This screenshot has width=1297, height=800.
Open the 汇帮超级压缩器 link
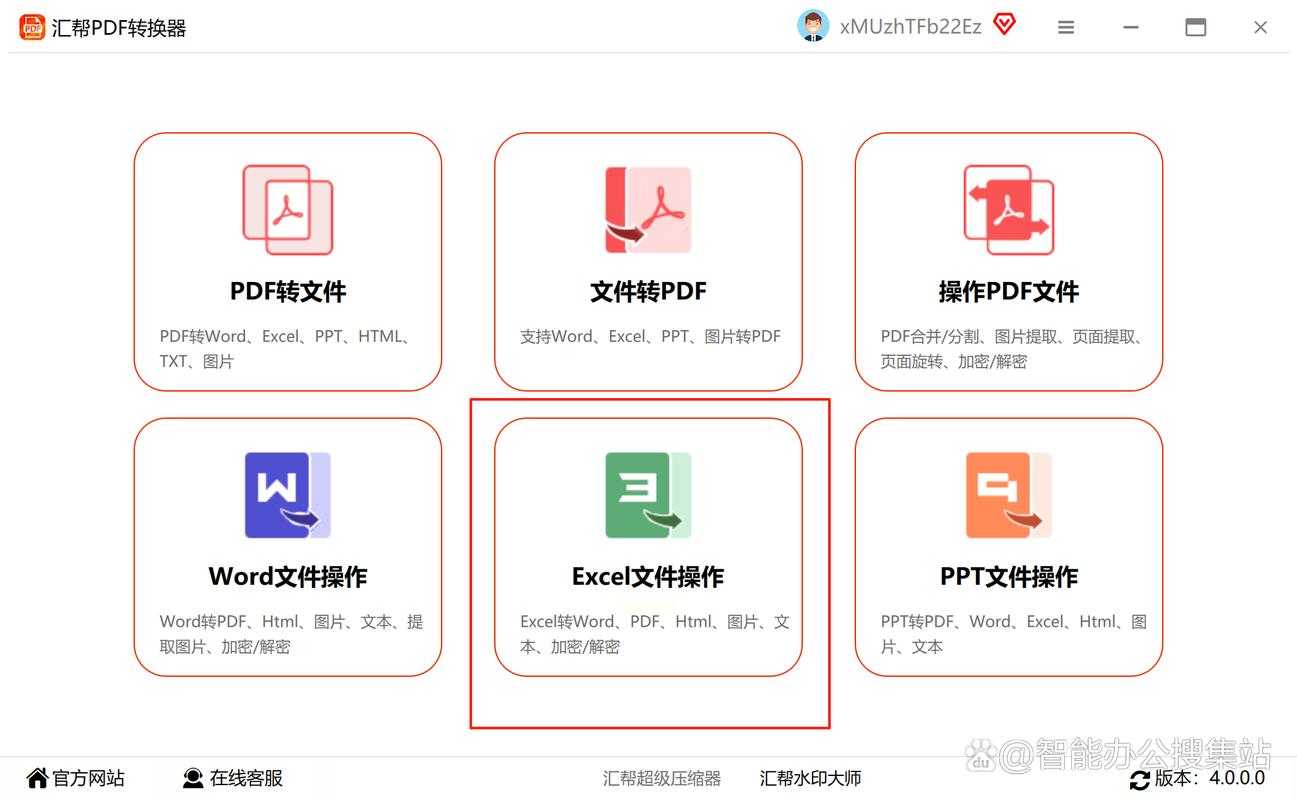coord(662,778)
